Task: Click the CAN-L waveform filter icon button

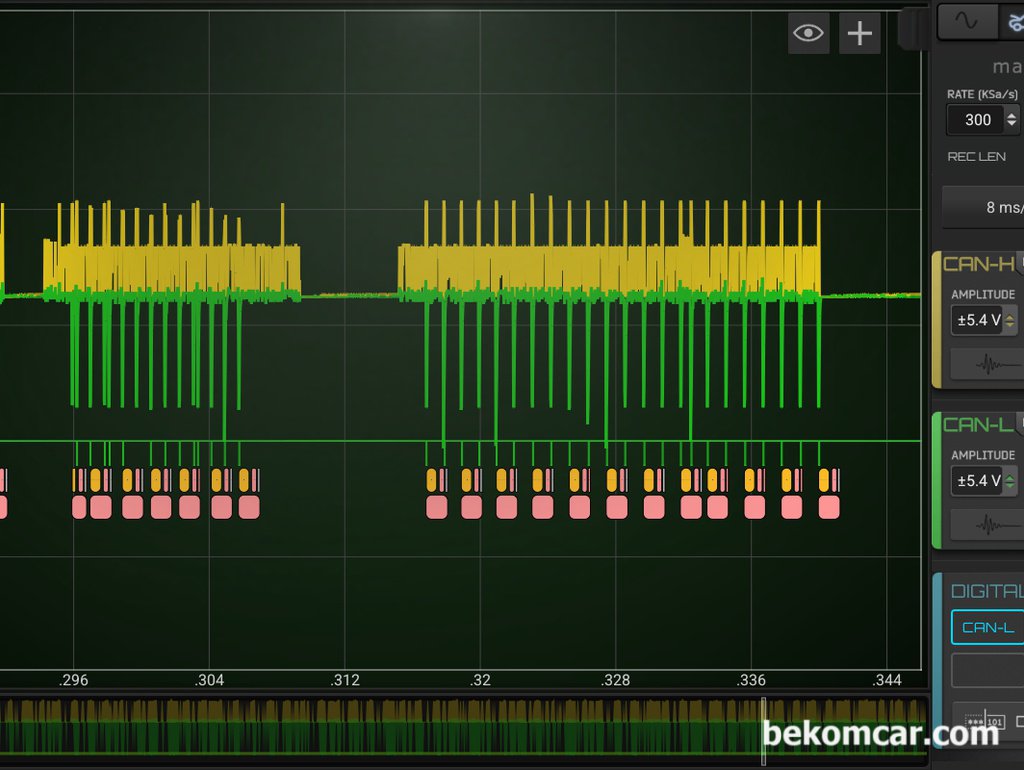Action: (x=987, y=524)
